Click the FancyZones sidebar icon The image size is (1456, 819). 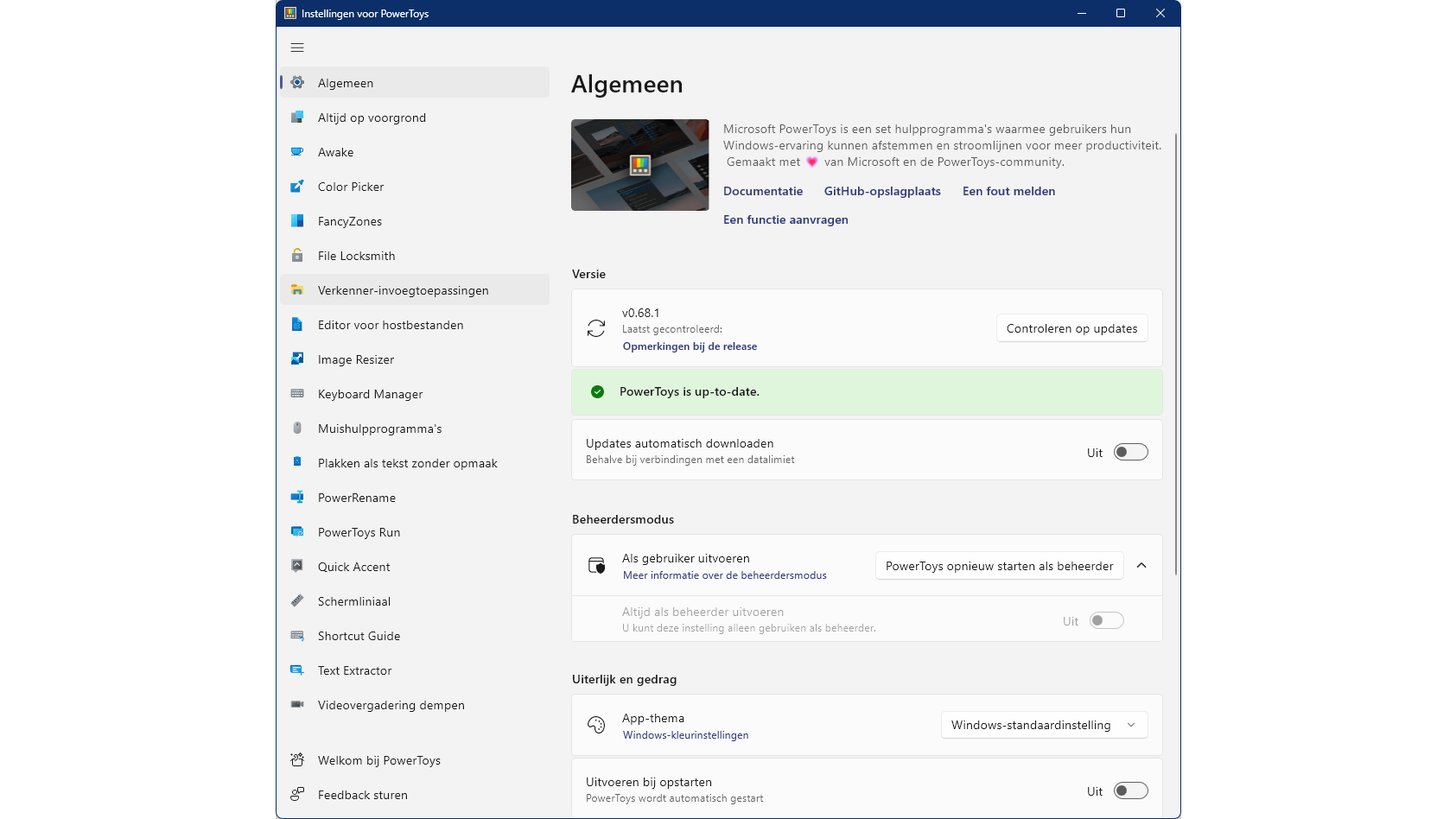pyautogui.click(x=297, y=221)
